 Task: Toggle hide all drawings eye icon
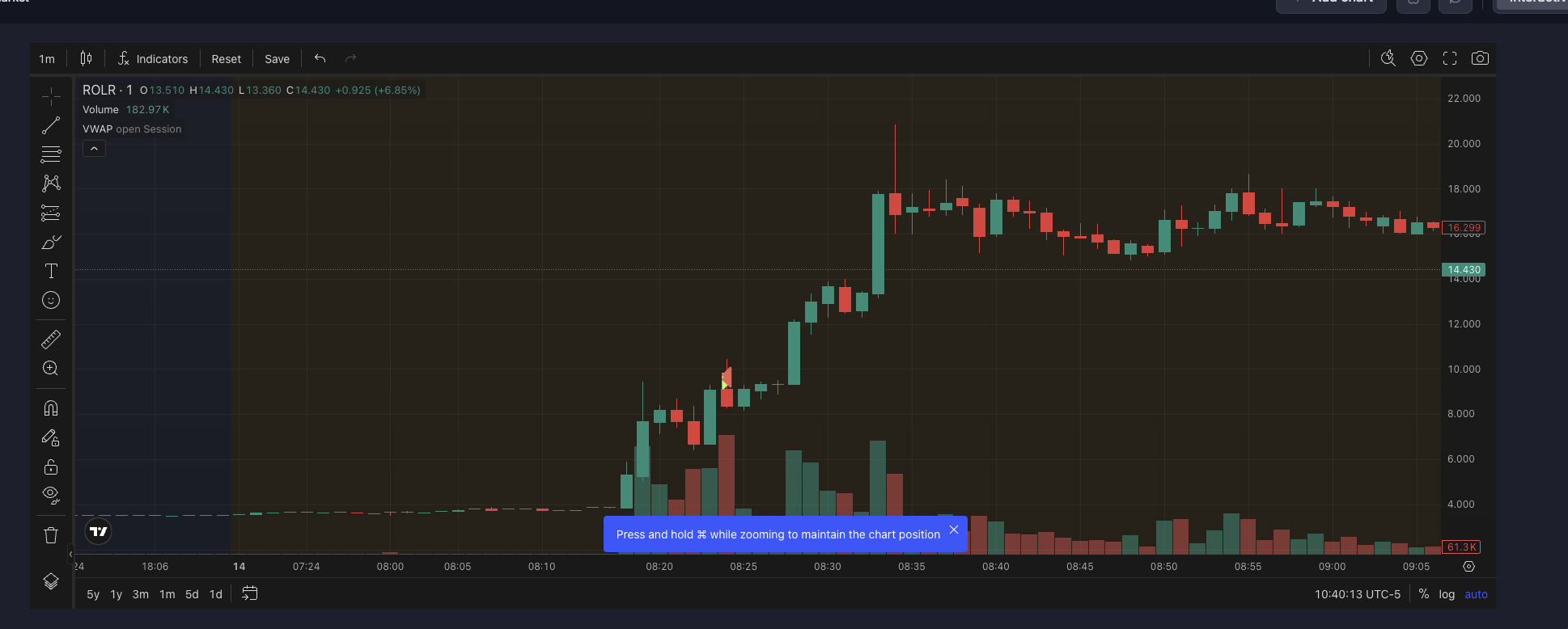click(51, 495)
